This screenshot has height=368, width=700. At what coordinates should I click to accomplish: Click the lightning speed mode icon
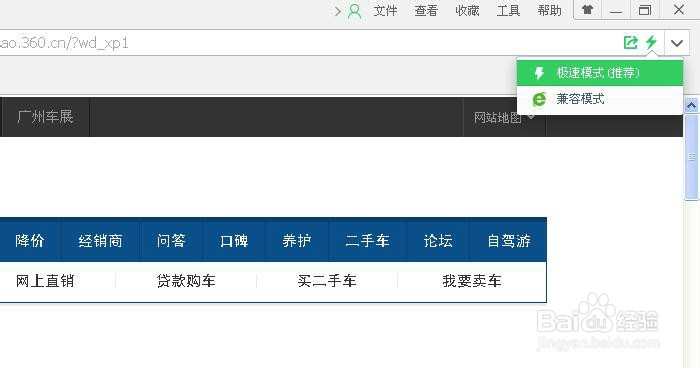651,43
